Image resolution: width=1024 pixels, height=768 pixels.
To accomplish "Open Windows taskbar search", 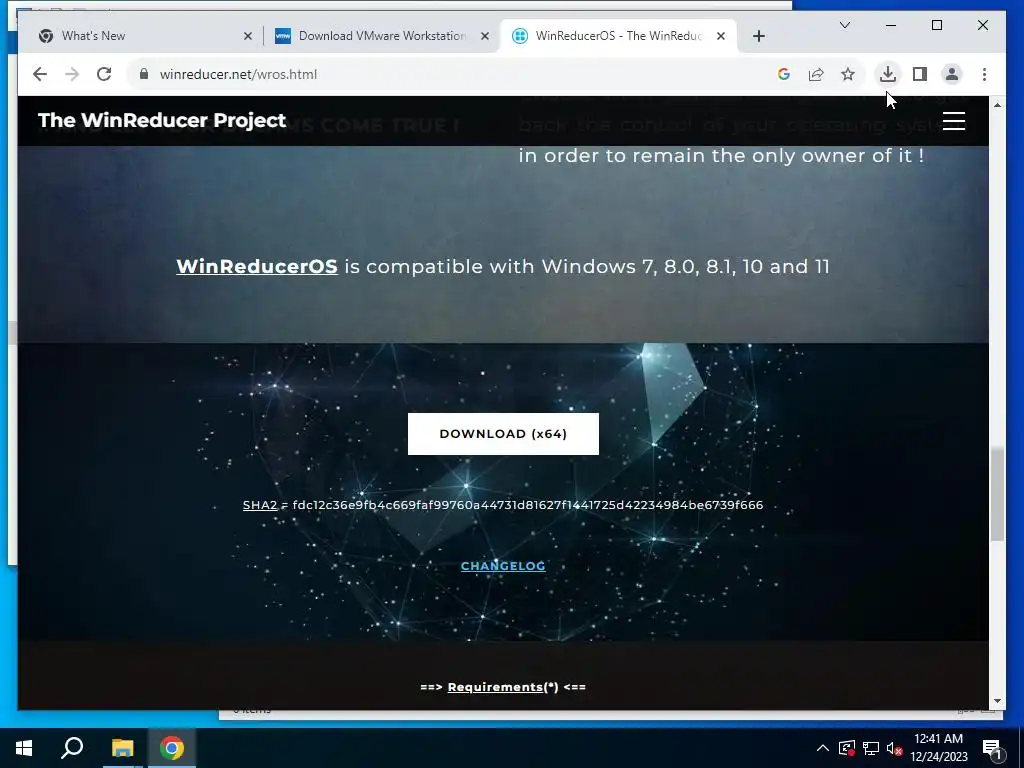I will tap(72, 748).
